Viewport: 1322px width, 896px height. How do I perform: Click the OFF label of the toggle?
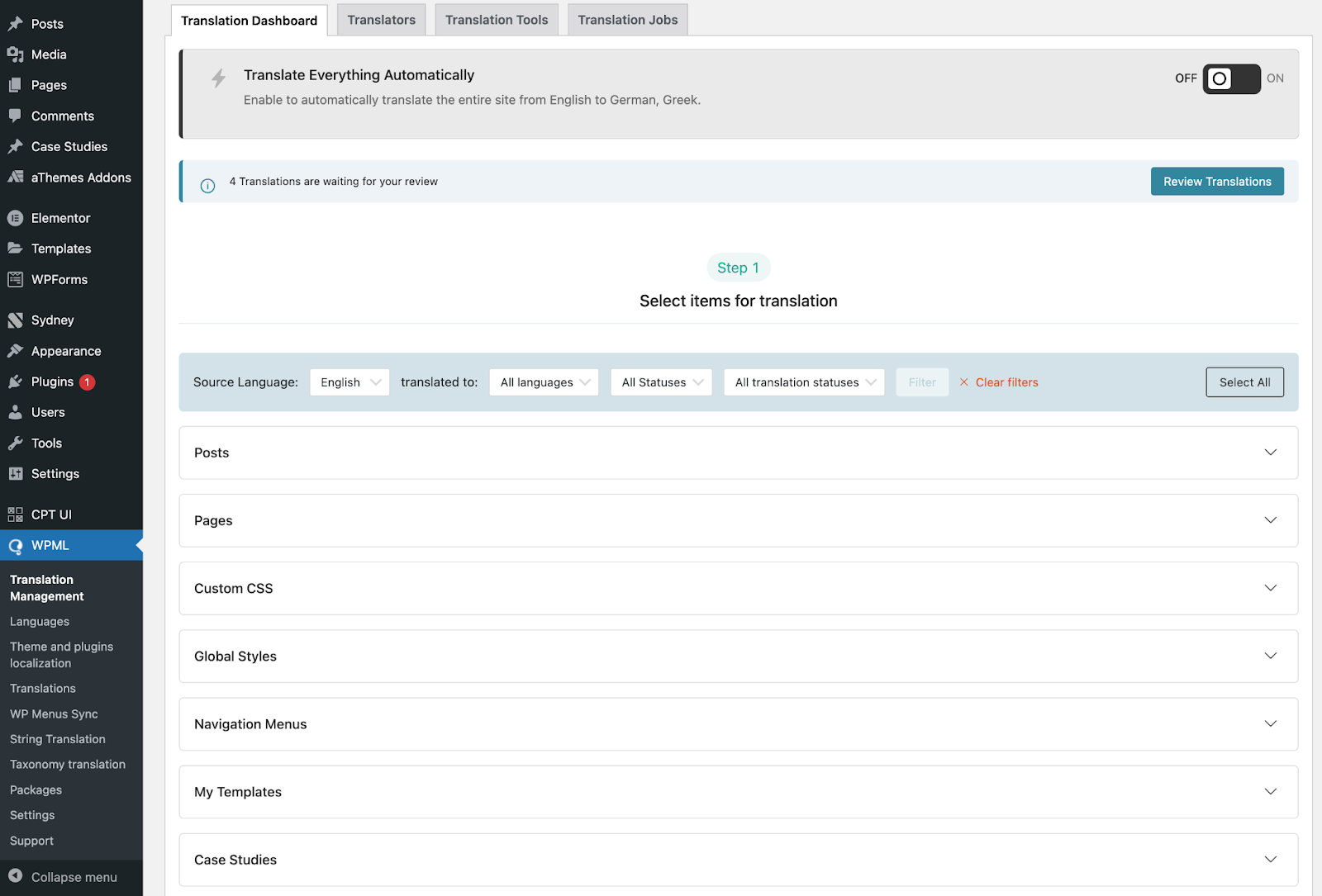click(1186, 78)
